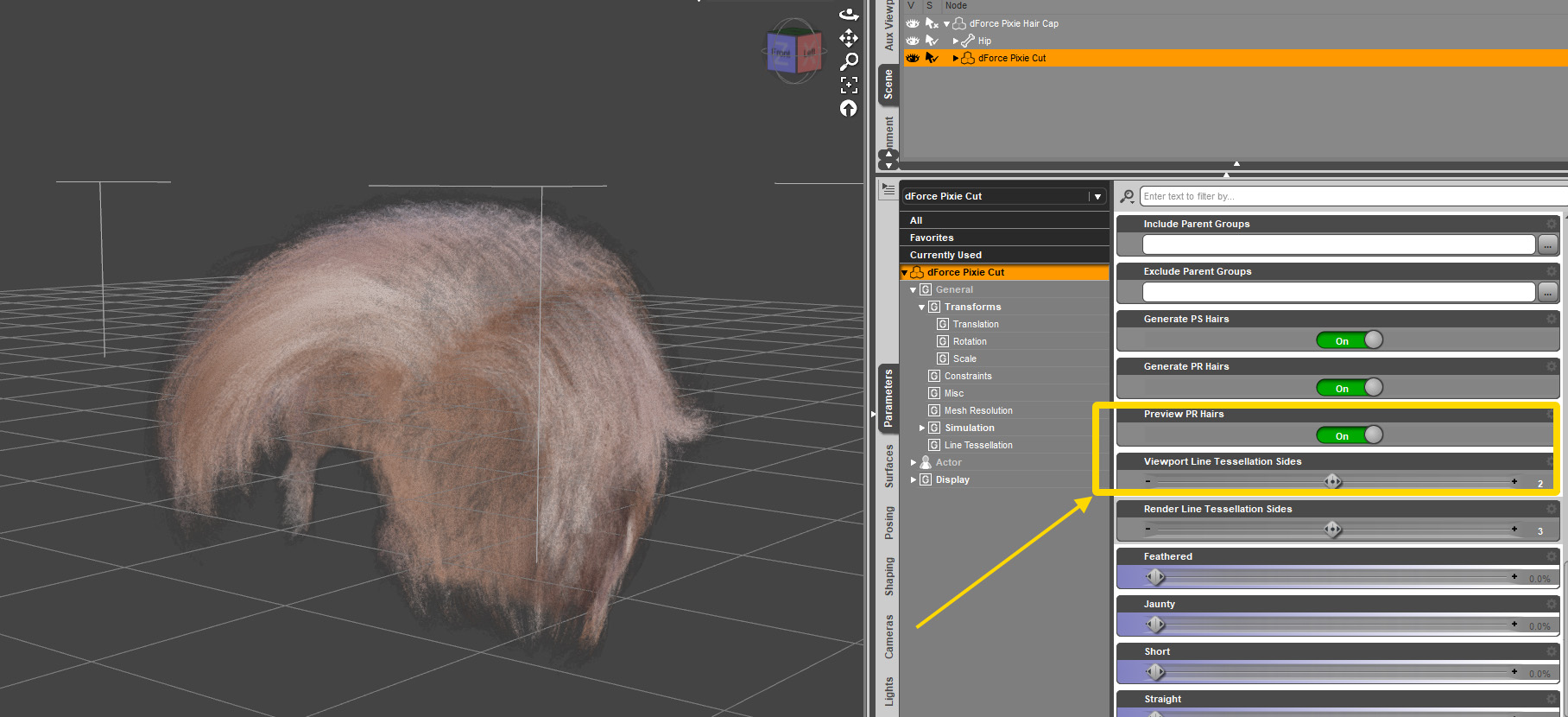Toggle visibility eye of dForce Pixie Cut
1568x717 pixels.
click(x=913, y=58)
